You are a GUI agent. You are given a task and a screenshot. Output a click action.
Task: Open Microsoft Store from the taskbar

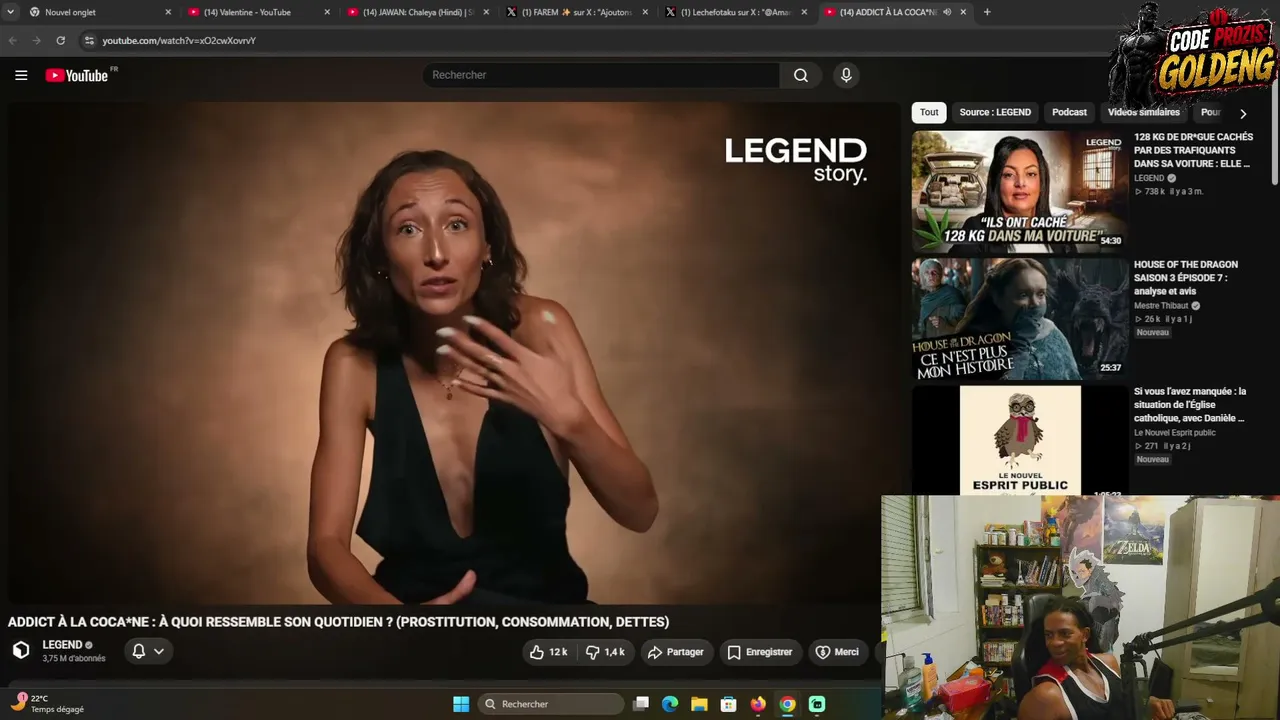(728, 704)
